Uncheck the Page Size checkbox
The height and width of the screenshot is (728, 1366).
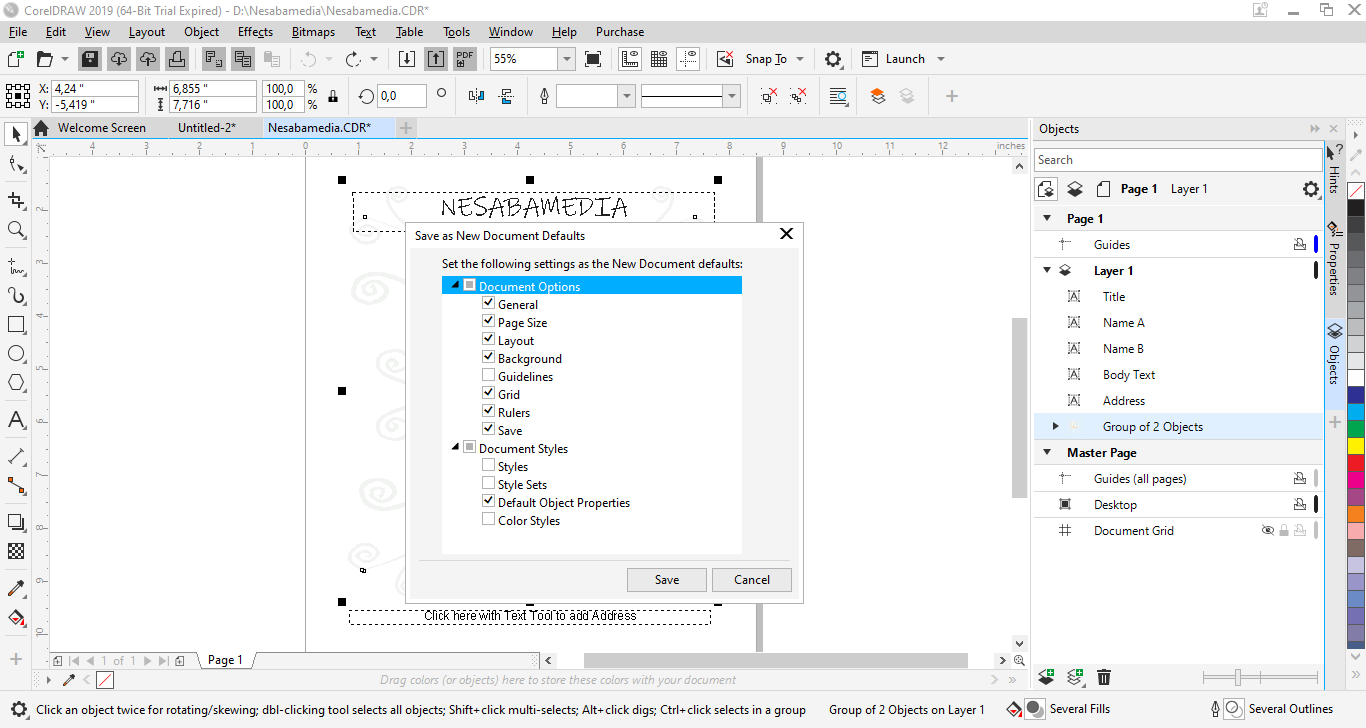488,322
